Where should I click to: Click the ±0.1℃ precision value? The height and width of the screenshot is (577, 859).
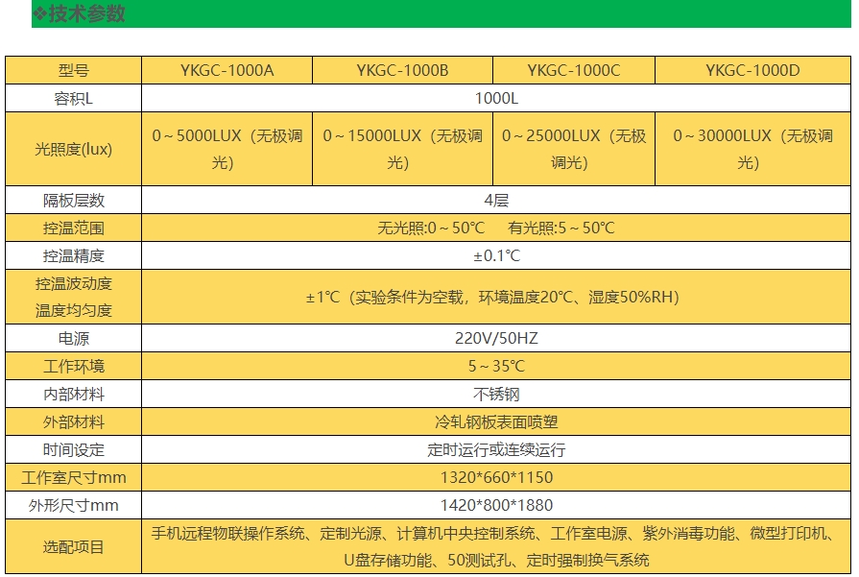click(x=496, y=256)
